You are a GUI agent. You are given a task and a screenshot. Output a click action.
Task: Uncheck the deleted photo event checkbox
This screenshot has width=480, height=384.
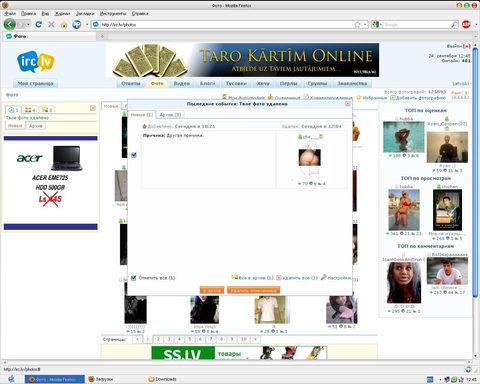(x=134, y=155)
